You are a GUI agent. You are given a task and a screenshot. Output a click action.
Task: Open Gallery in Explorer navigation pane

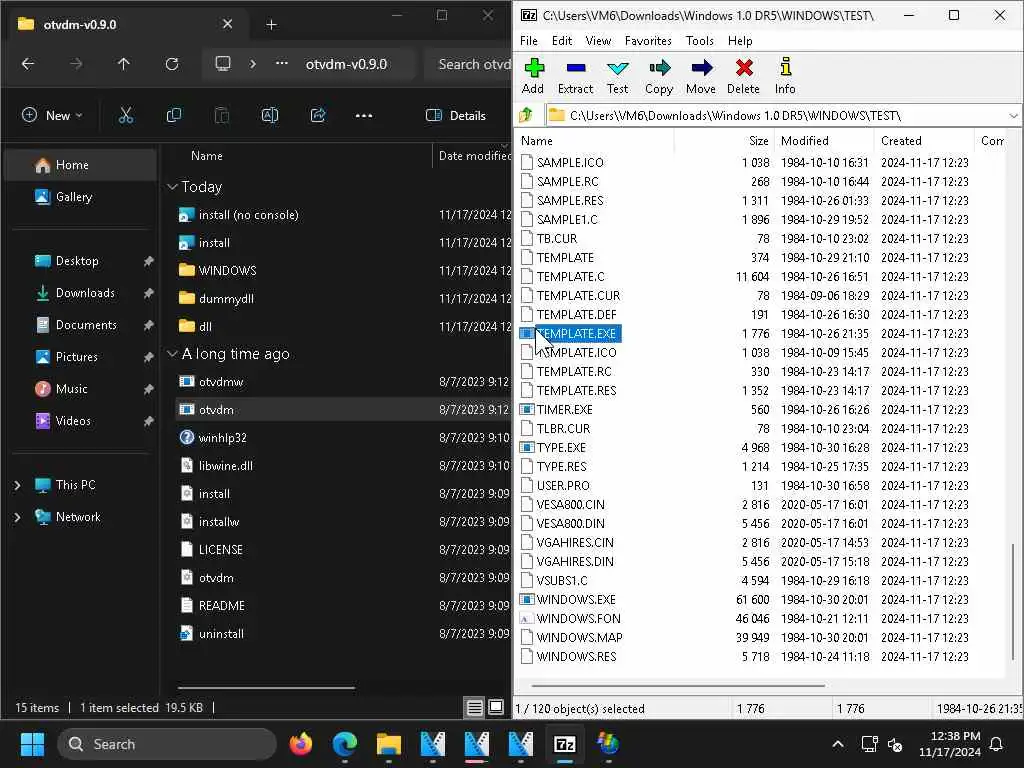pyautogui.click(x=80, y=197)
